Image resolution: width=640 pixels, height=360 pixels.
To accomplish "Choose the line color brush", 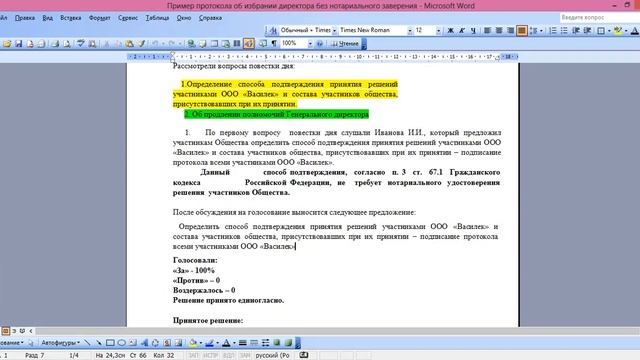I will (x=209, y=343).
